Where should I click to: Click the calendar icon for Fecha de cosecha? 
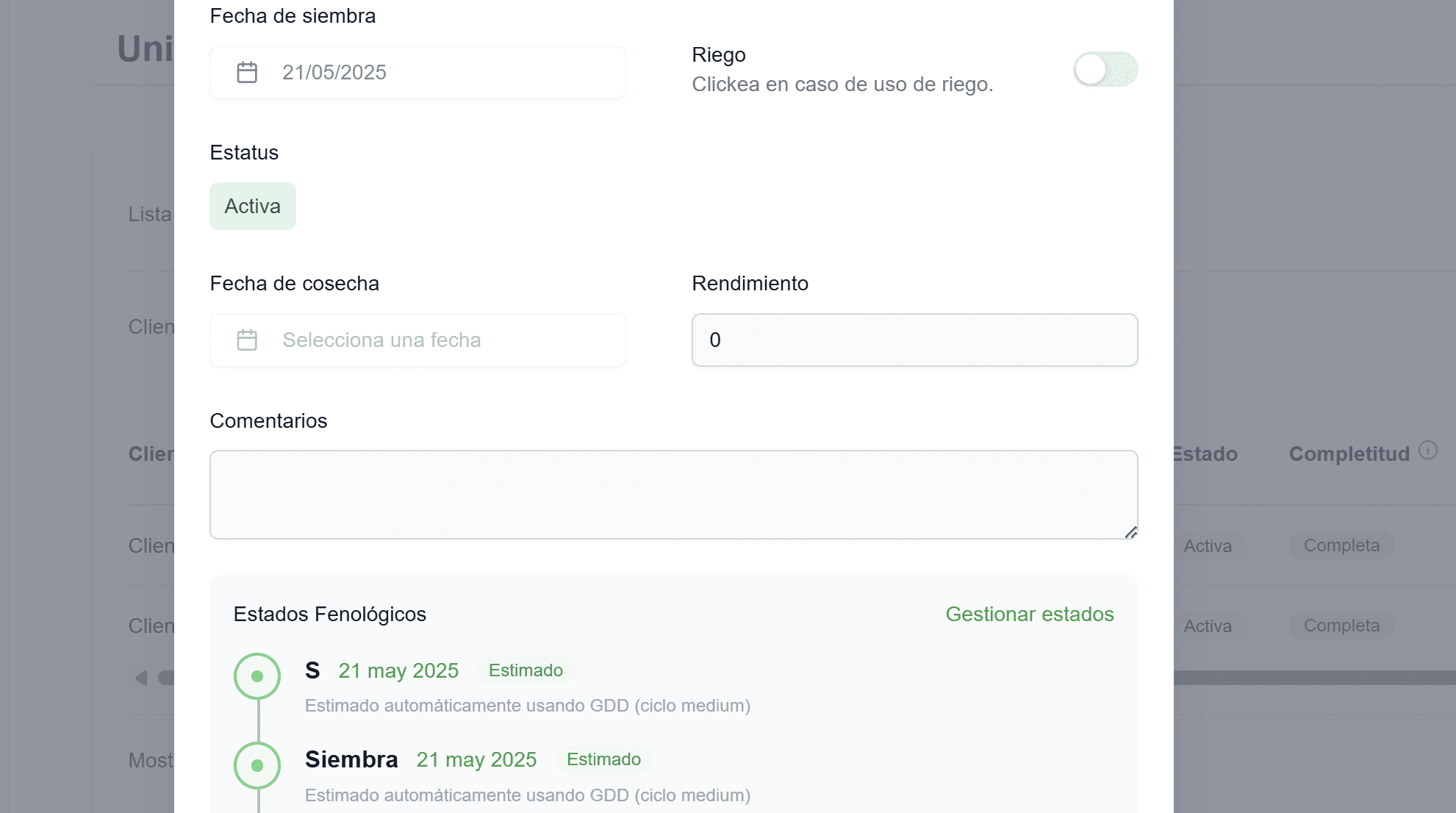tap(247, 340)
